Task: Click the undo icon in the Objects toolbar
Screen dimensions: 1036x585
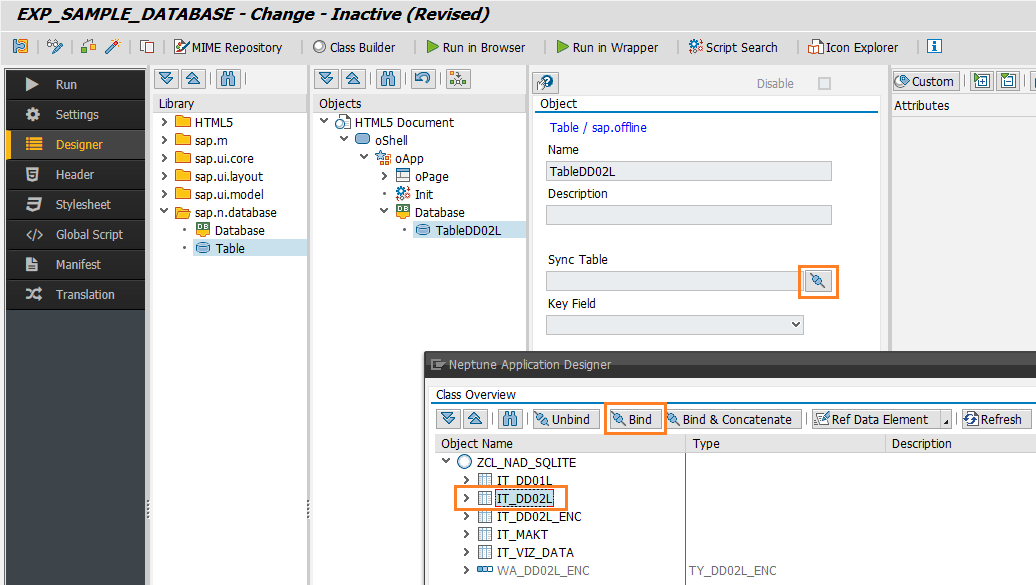Action: tap(422, 78)
